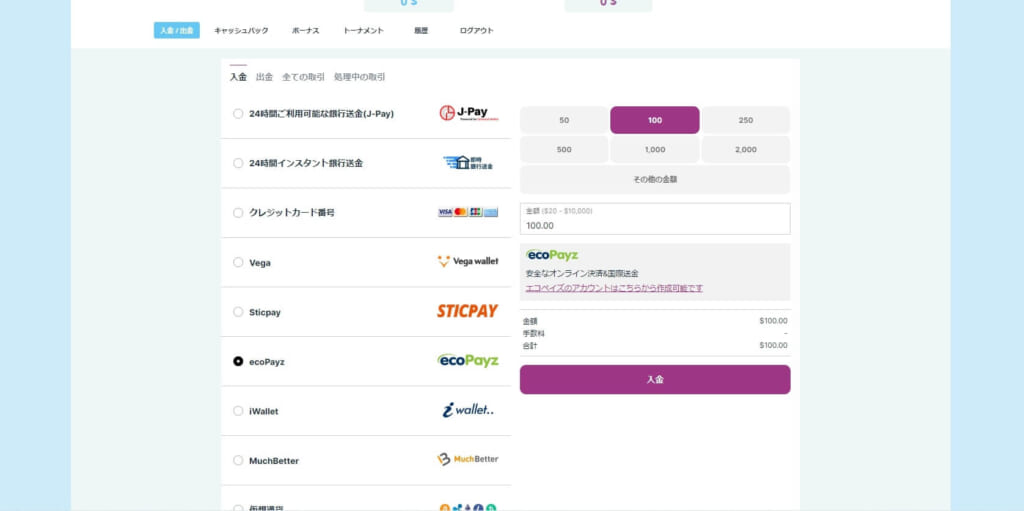Click the ログアウト menu item
Viewport: 1024px width, 511px height.
[477, 31]
